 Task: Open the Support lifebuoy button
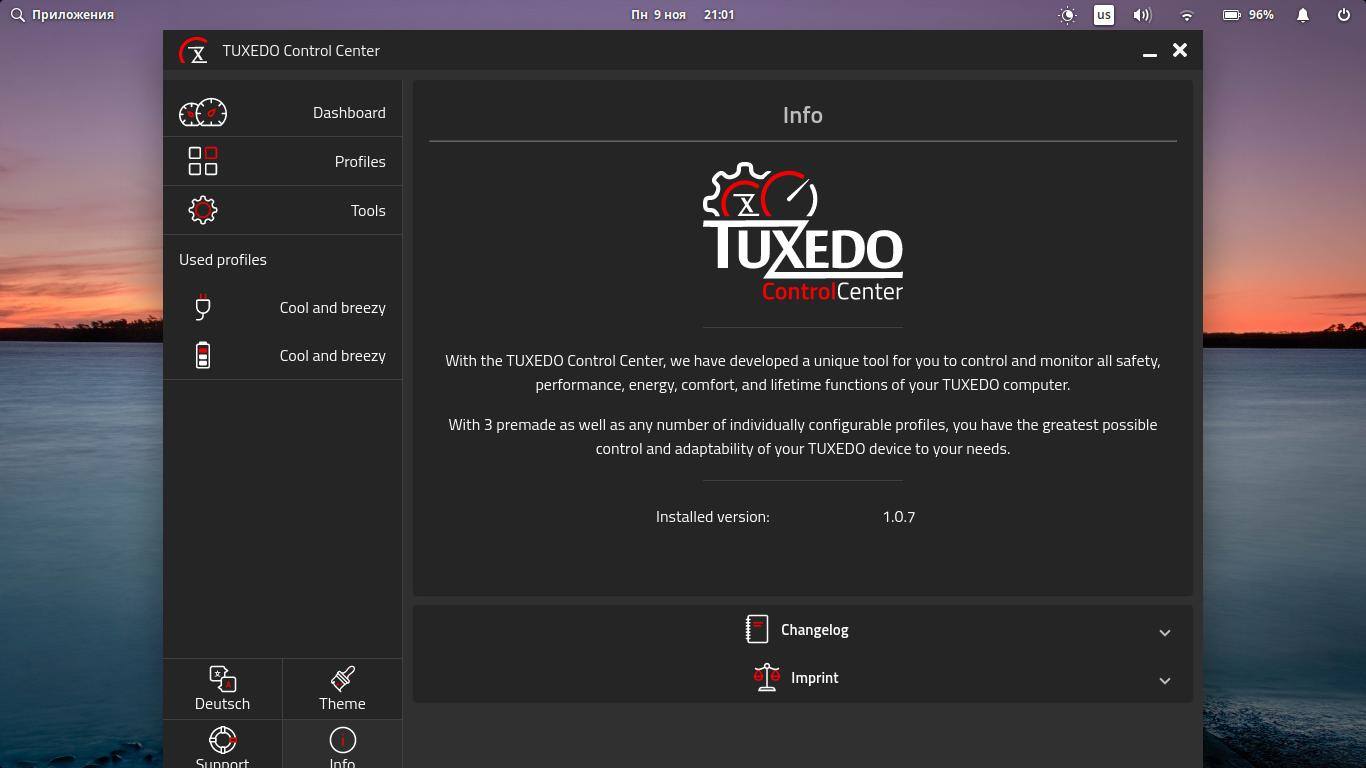(222, 745)
